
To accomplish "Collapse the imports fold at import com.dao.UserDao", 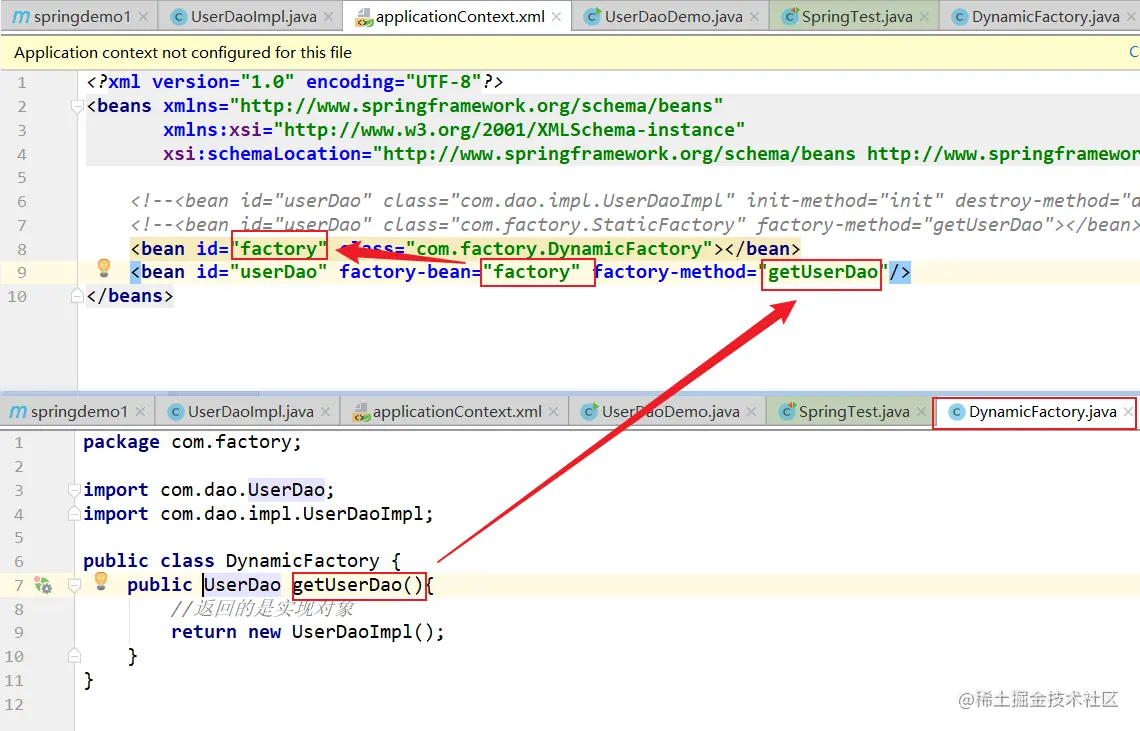I will pos(73,491).
